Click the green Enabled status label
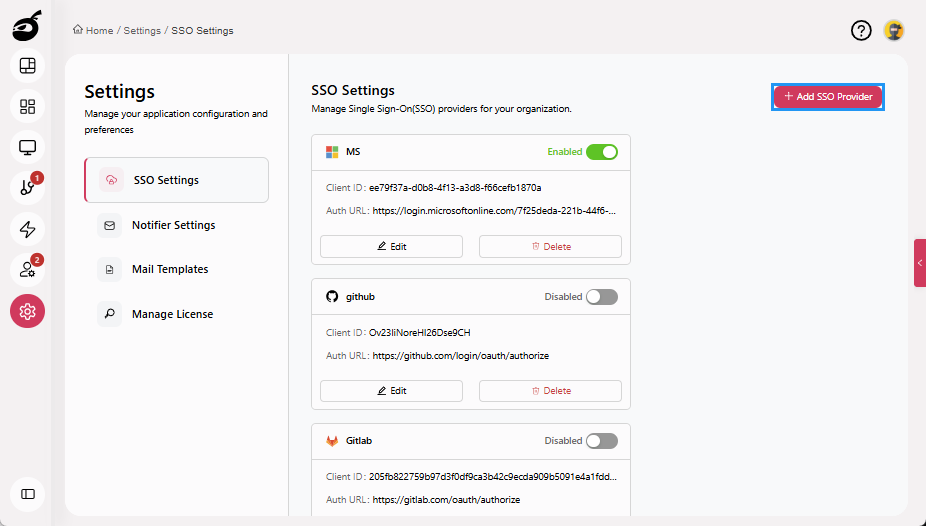 click(x=565, y=152)
